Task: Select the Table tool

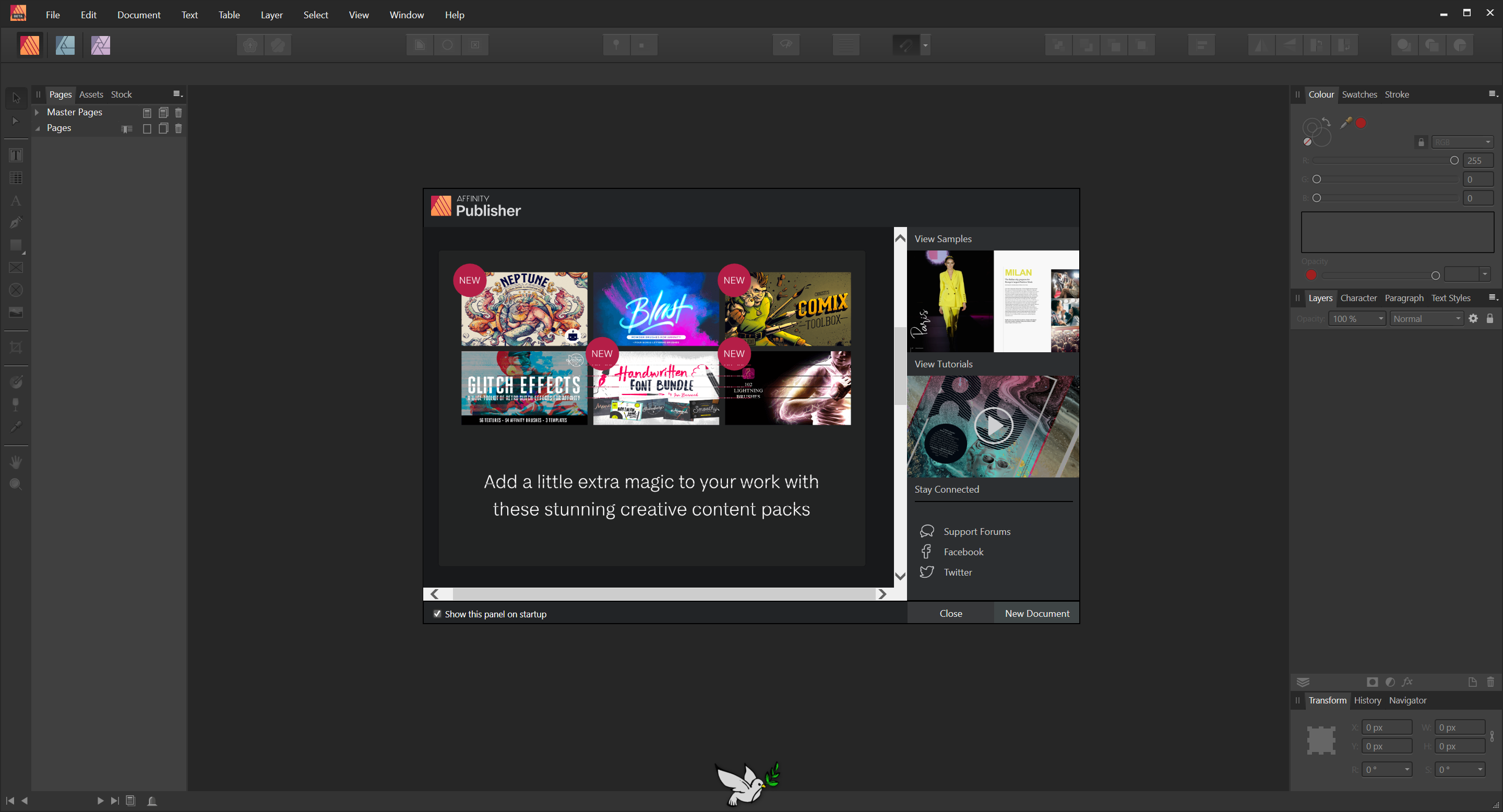Action: click(x=16, y=178)
